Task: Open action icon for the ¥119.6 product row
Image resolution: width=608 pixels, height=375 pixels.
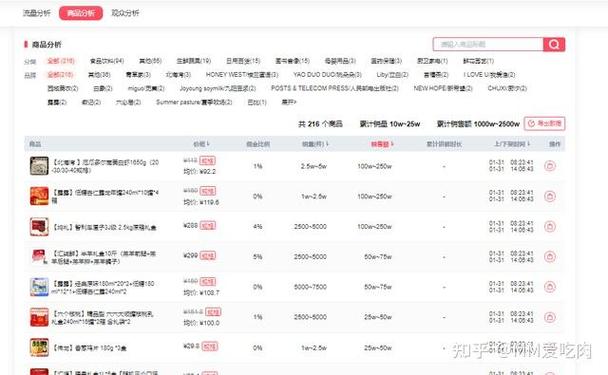Action: (x=550, y=196)
